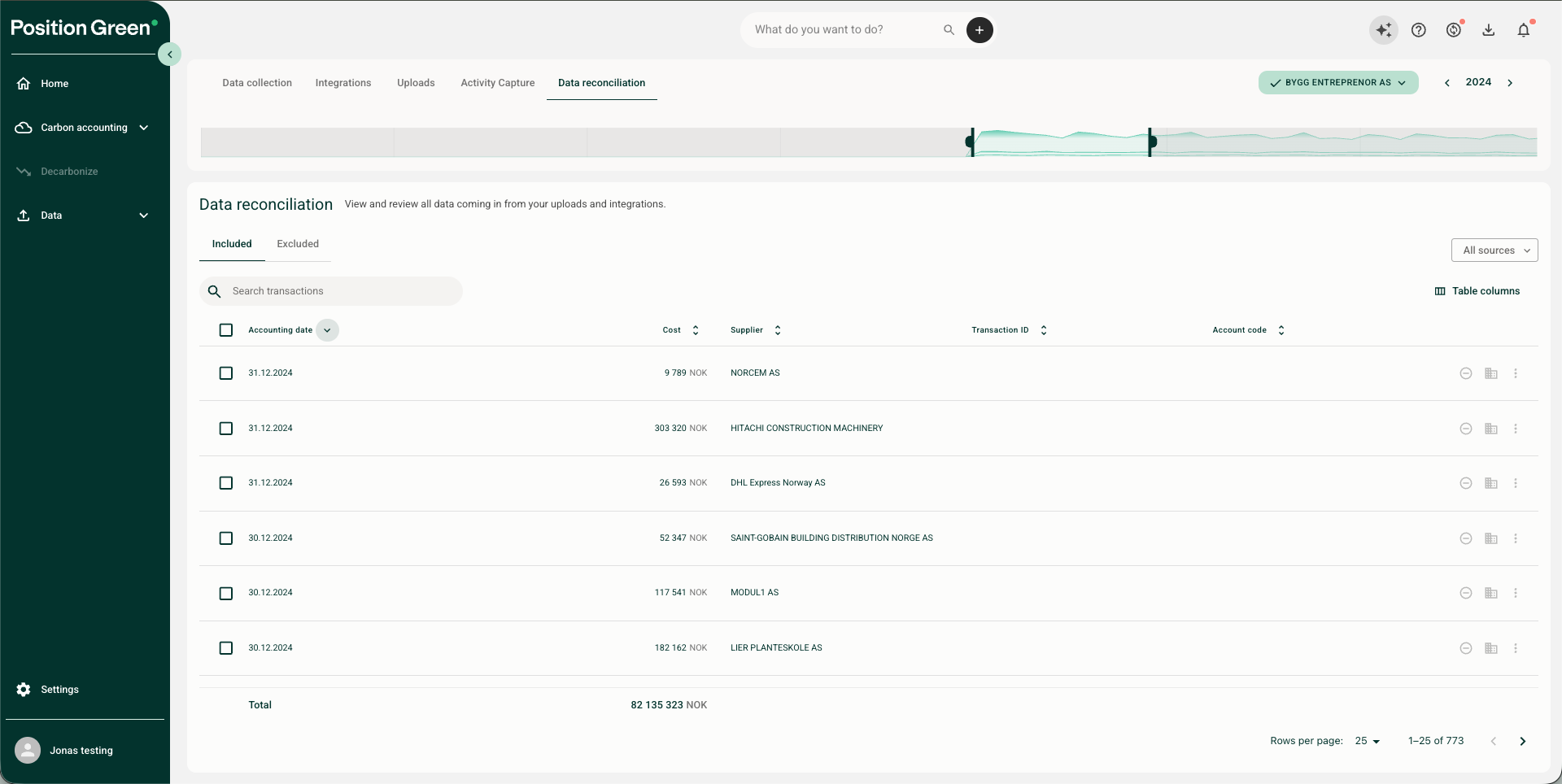Check the NORCEM AS row checkbox
The image size is (1562, 784).
(226, 373)
